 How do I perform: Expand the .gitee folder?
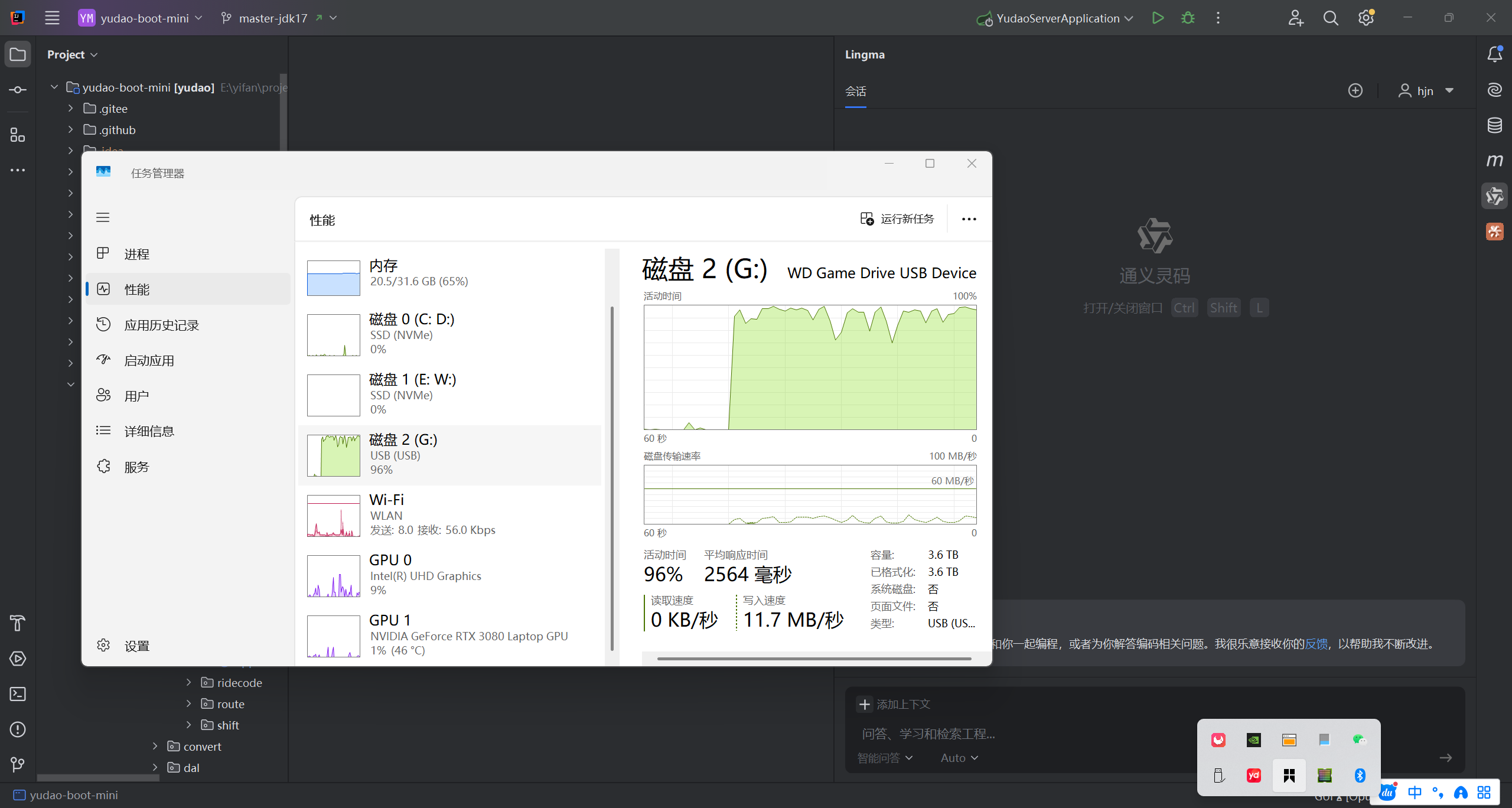(x=70, y=109)
